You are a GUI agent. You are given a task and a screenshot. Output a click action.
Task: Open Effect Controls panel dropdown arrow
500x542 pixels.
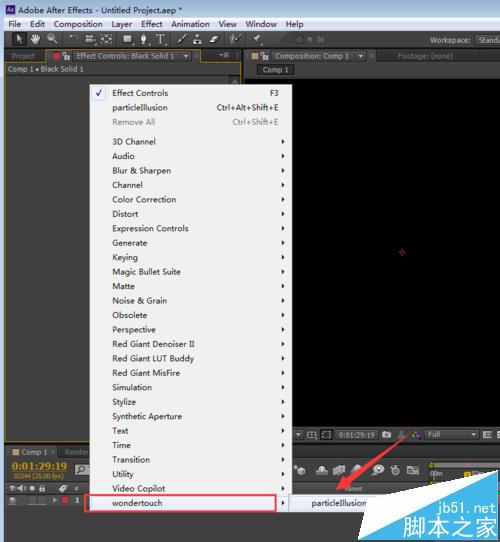click(186, 56)
